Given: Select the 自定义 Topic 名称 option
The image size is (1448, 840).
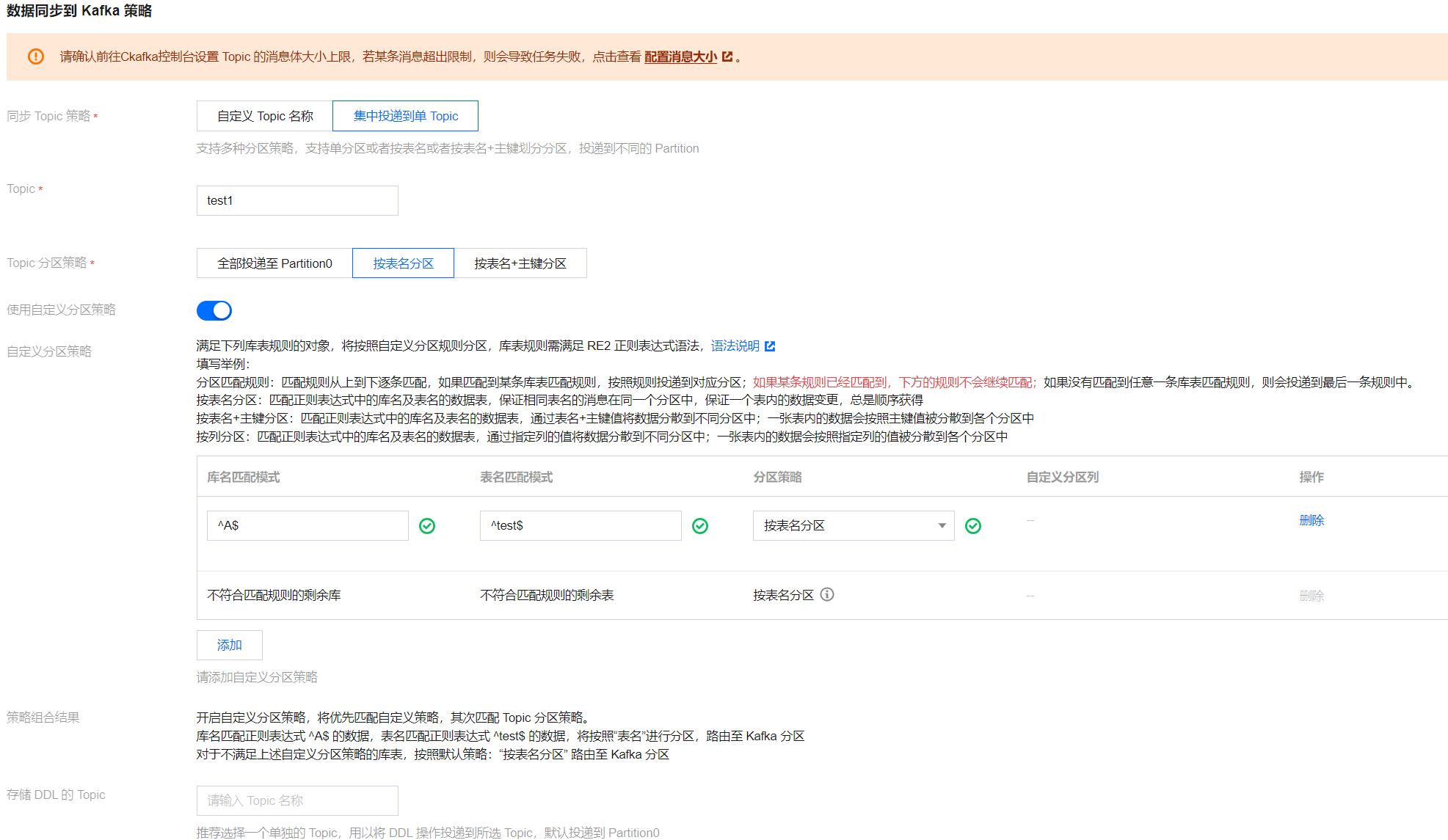Looking at the screenshot, I should tap(265, 116).
